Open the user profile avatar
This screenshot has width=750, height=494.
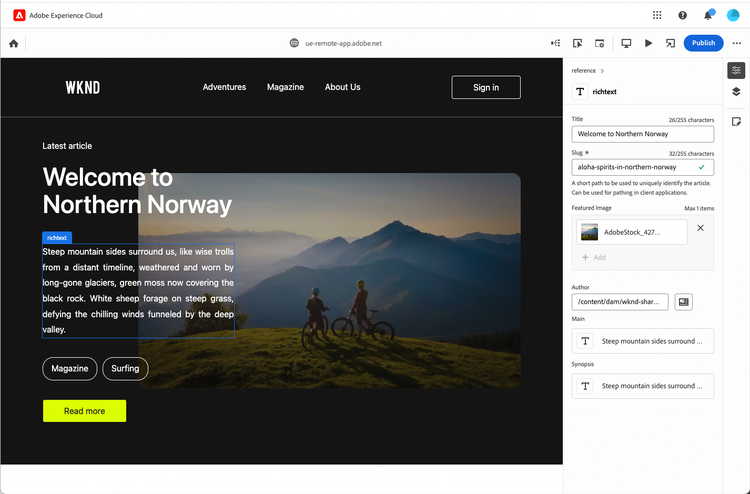click(733, 15)
